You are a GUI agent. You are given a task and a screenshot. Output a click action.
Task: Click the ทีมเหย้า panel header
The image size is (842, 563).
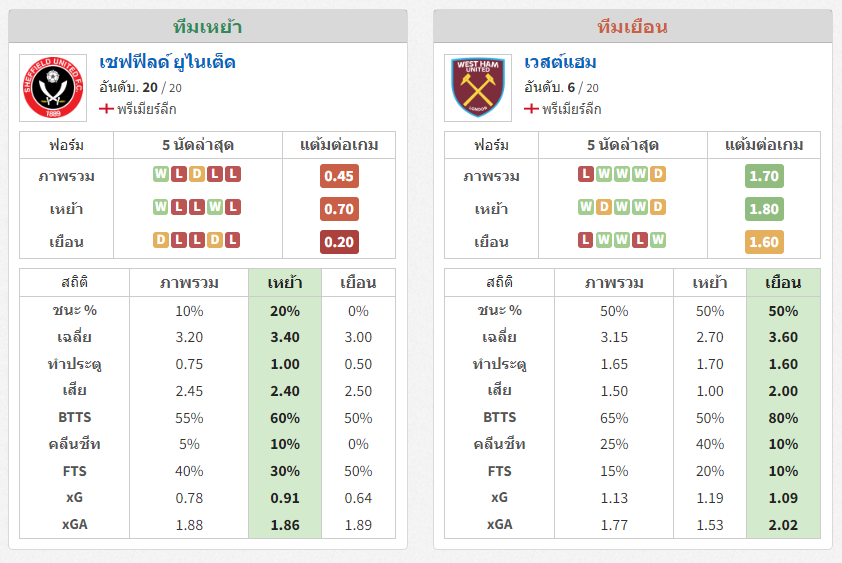pyautogui.click(x=208, y=26)
